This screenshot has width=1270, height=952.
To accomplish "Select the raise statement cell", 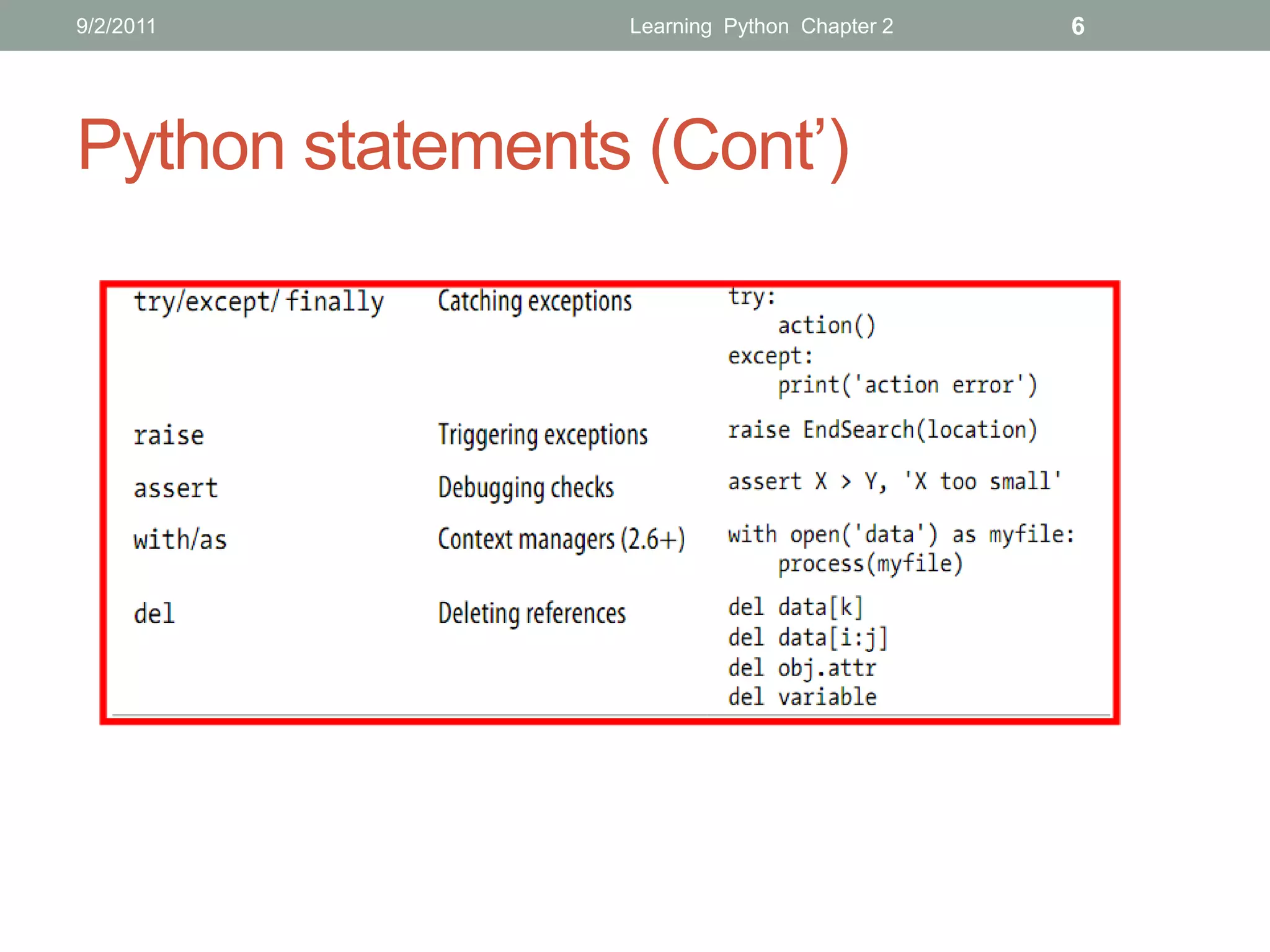I will 169,436.
